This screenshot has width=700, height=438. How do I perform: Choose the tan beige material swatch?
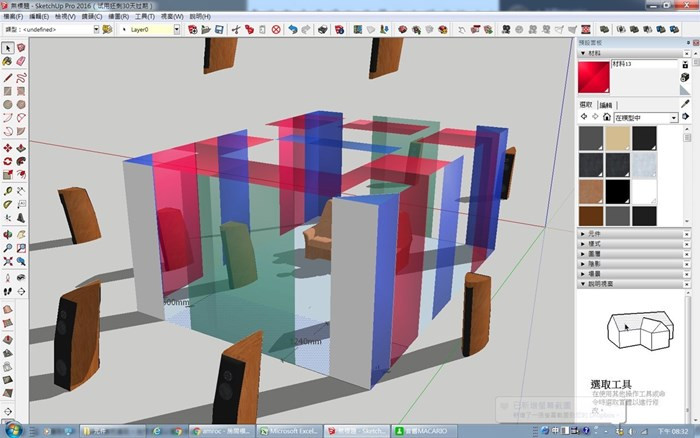coord(618,138)
